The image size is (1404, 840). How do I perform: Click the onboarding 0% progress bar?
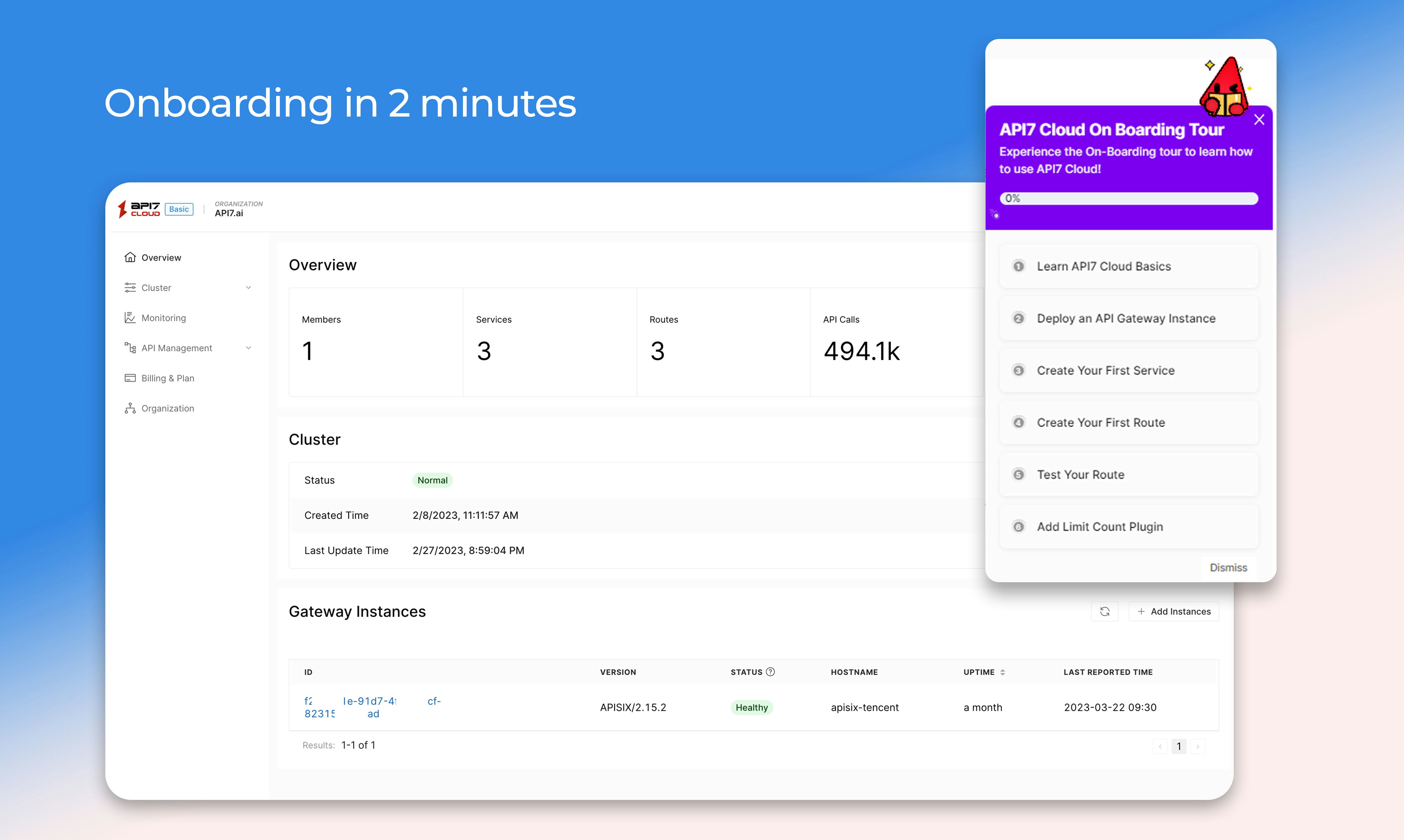point(1128,199)
